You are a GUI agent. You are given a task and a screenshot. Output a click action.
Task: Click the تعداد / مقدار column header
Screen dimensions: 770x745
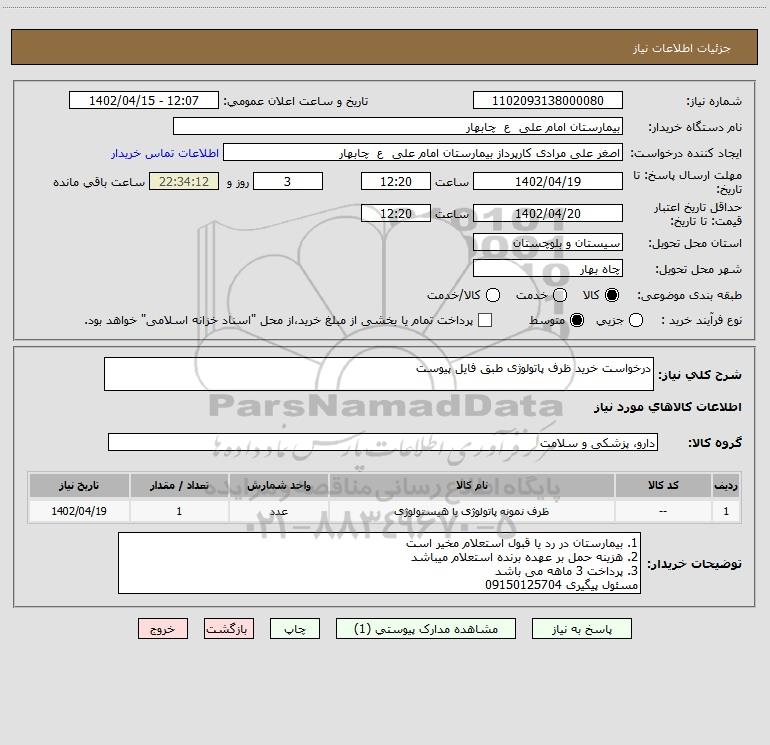point(179,486)
